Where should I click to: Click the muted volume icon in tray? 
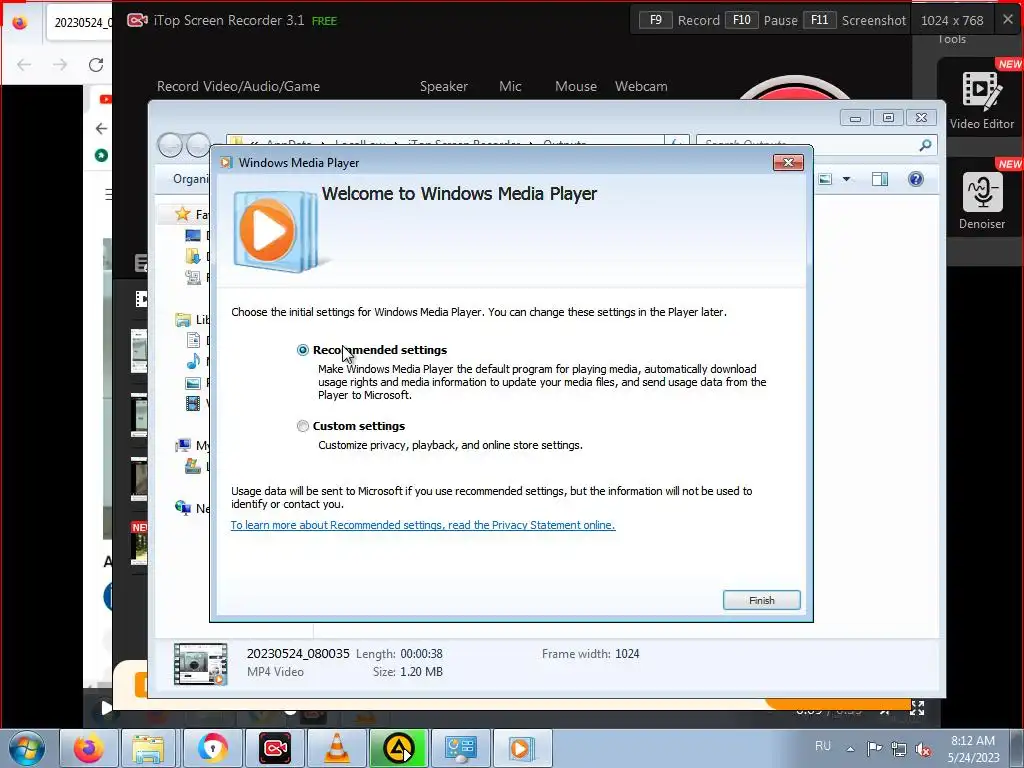pyautogui.click(x=923, y=749)
